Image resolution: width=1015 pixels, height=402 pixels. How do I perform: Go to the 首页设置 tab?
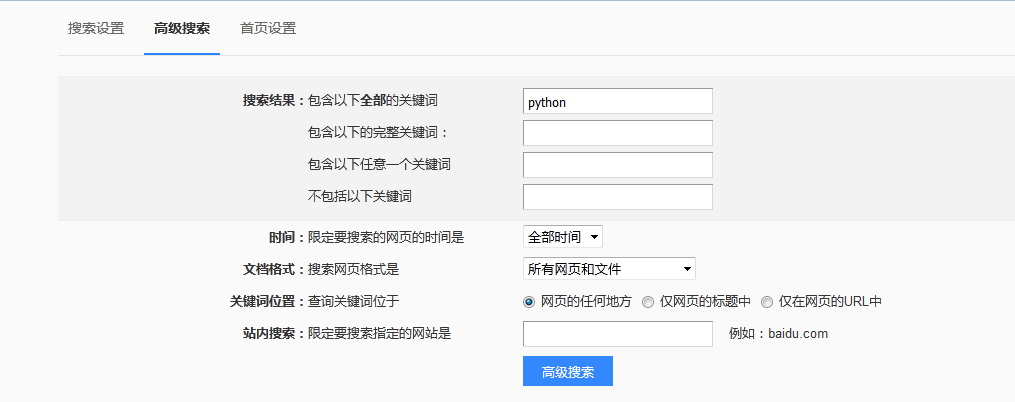268,28
